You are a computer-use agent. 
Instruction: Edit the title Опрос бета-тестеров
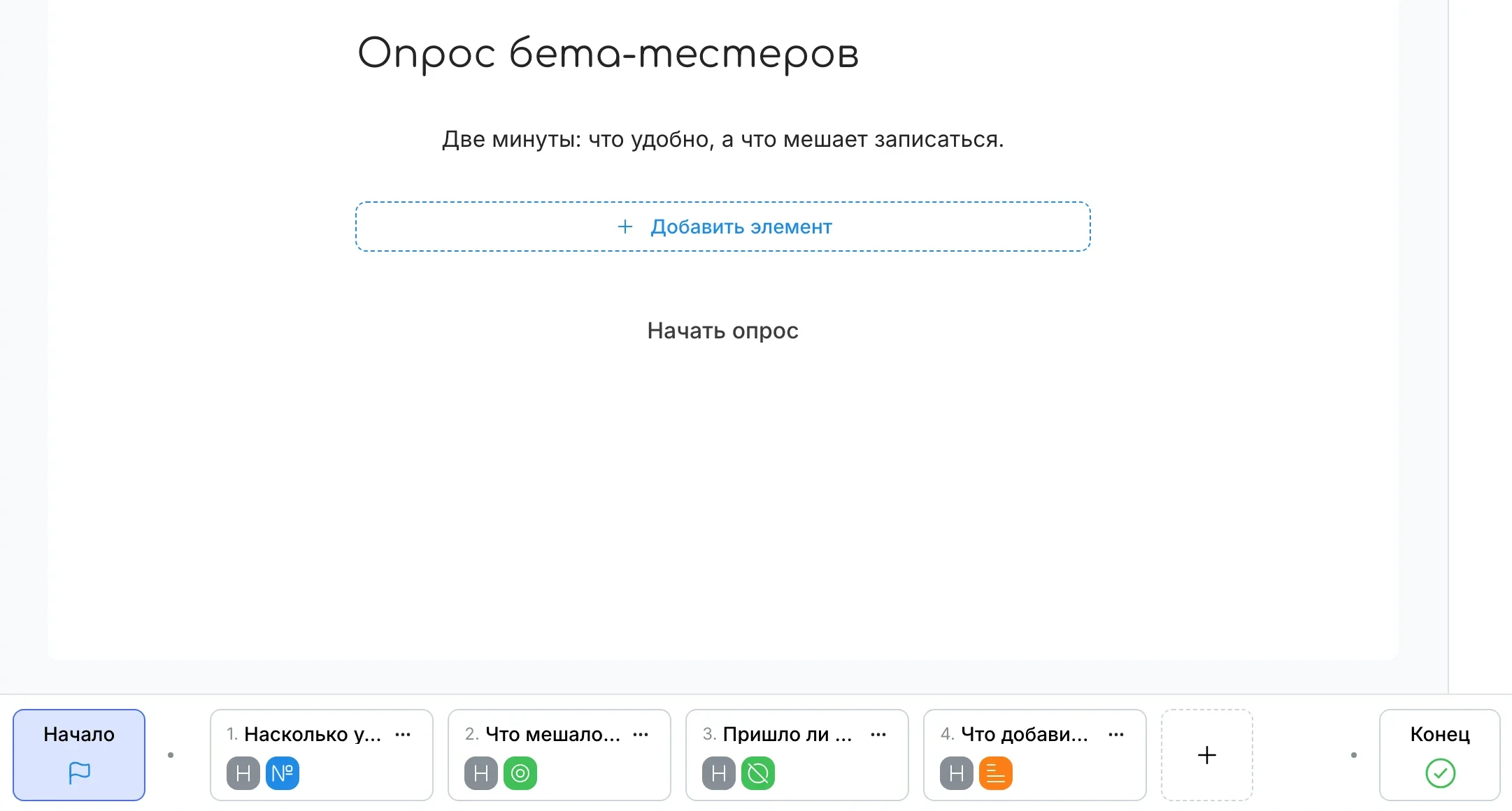click(x=608, y=53)
